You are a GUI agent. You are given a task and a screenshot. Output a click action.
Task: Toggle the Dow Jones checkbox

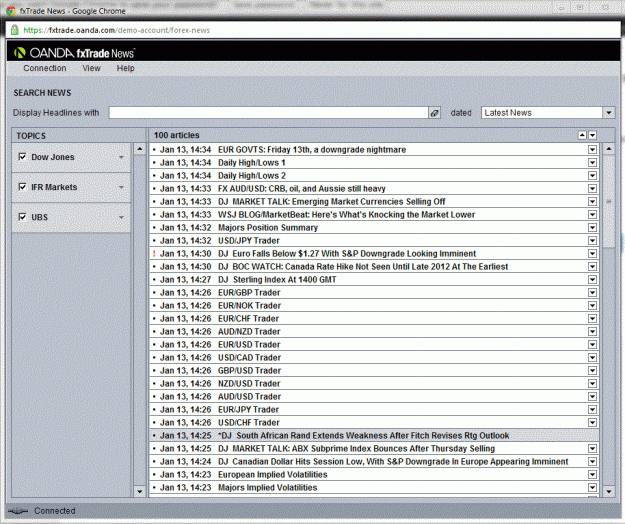click(22, 157)
